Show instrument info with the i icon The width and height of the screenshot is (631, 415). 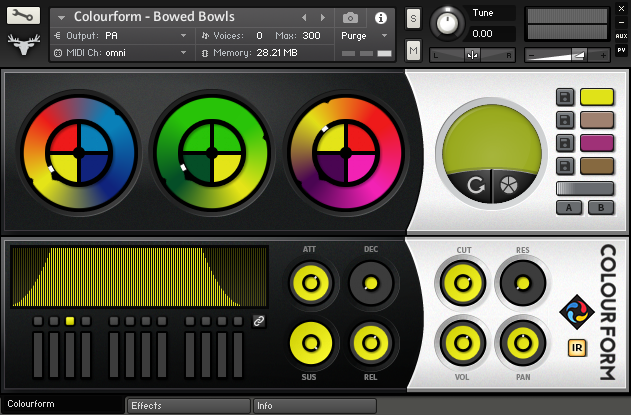(380, 18)
